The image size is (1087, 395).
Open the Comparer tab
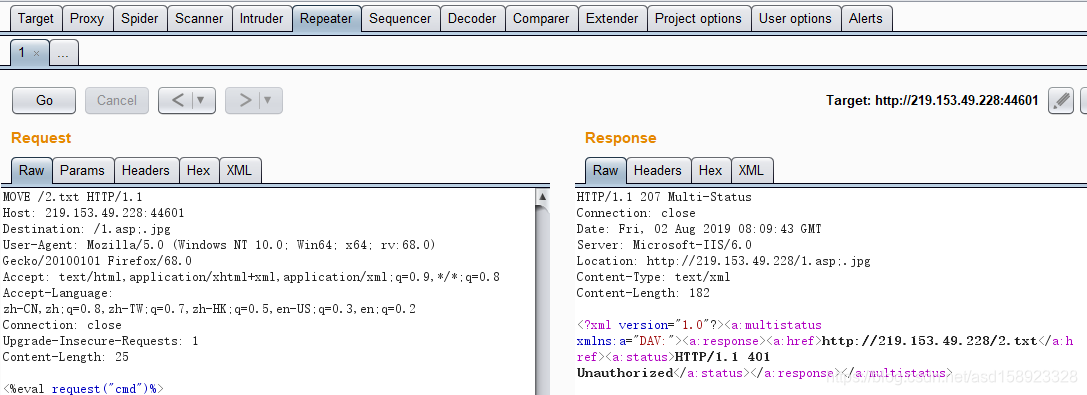coord(541,19)
